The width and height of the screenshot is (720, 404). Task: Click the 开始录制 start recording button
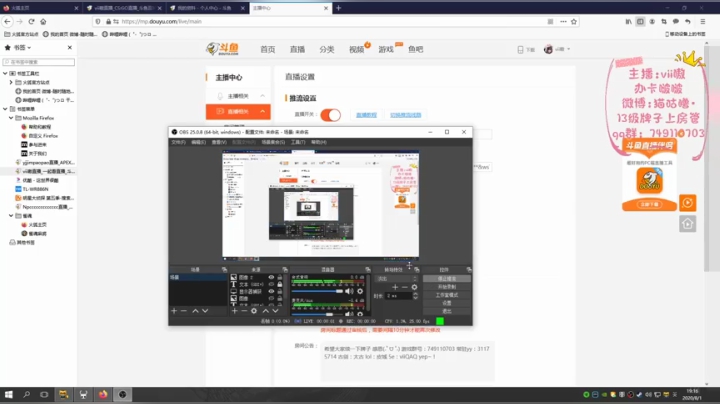[447, 287]
